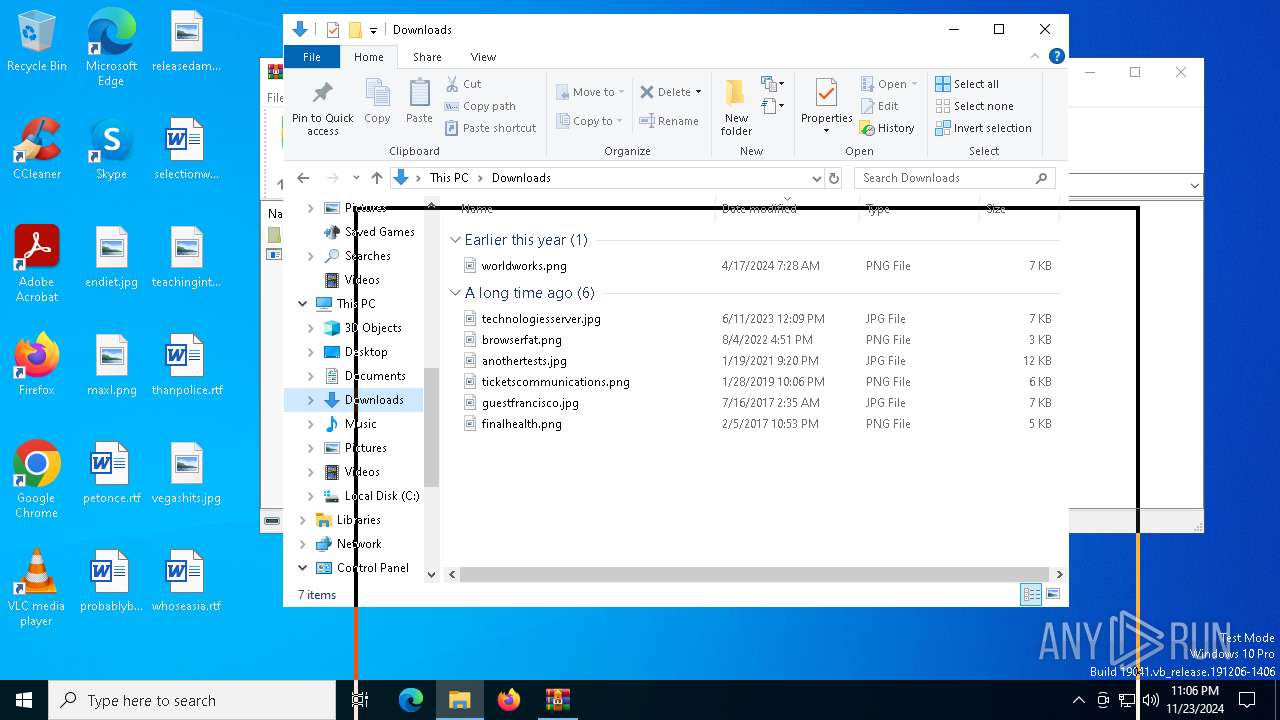Click Select all

(967, 84)
